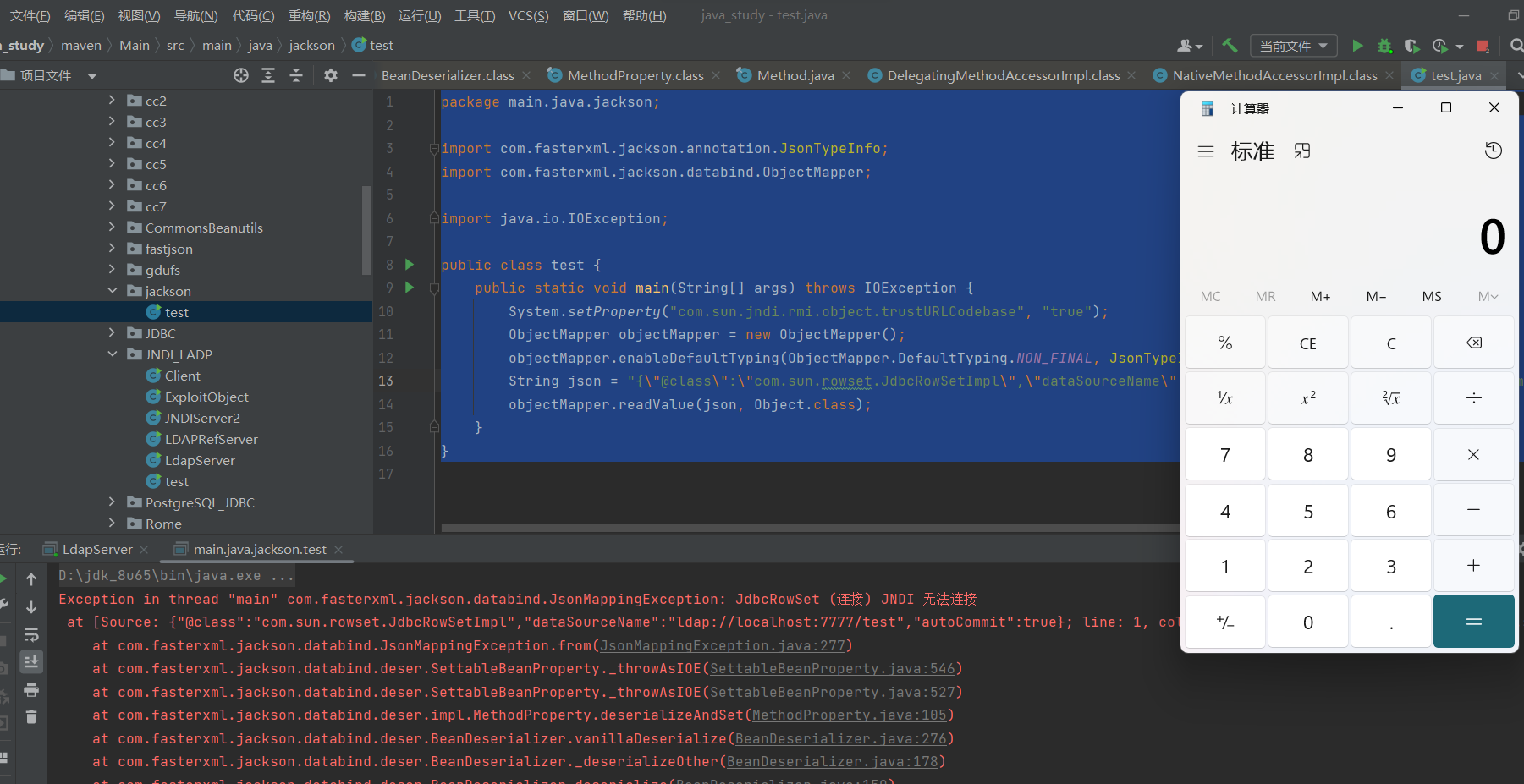The image size is (1524, 784).
Task: Switch to LdapServer run tab
Action: (97, 549)
